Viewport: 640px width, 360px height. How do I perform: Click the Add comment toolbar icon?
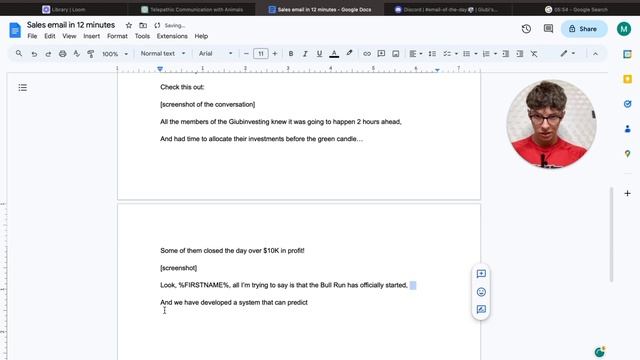[381, 53]
